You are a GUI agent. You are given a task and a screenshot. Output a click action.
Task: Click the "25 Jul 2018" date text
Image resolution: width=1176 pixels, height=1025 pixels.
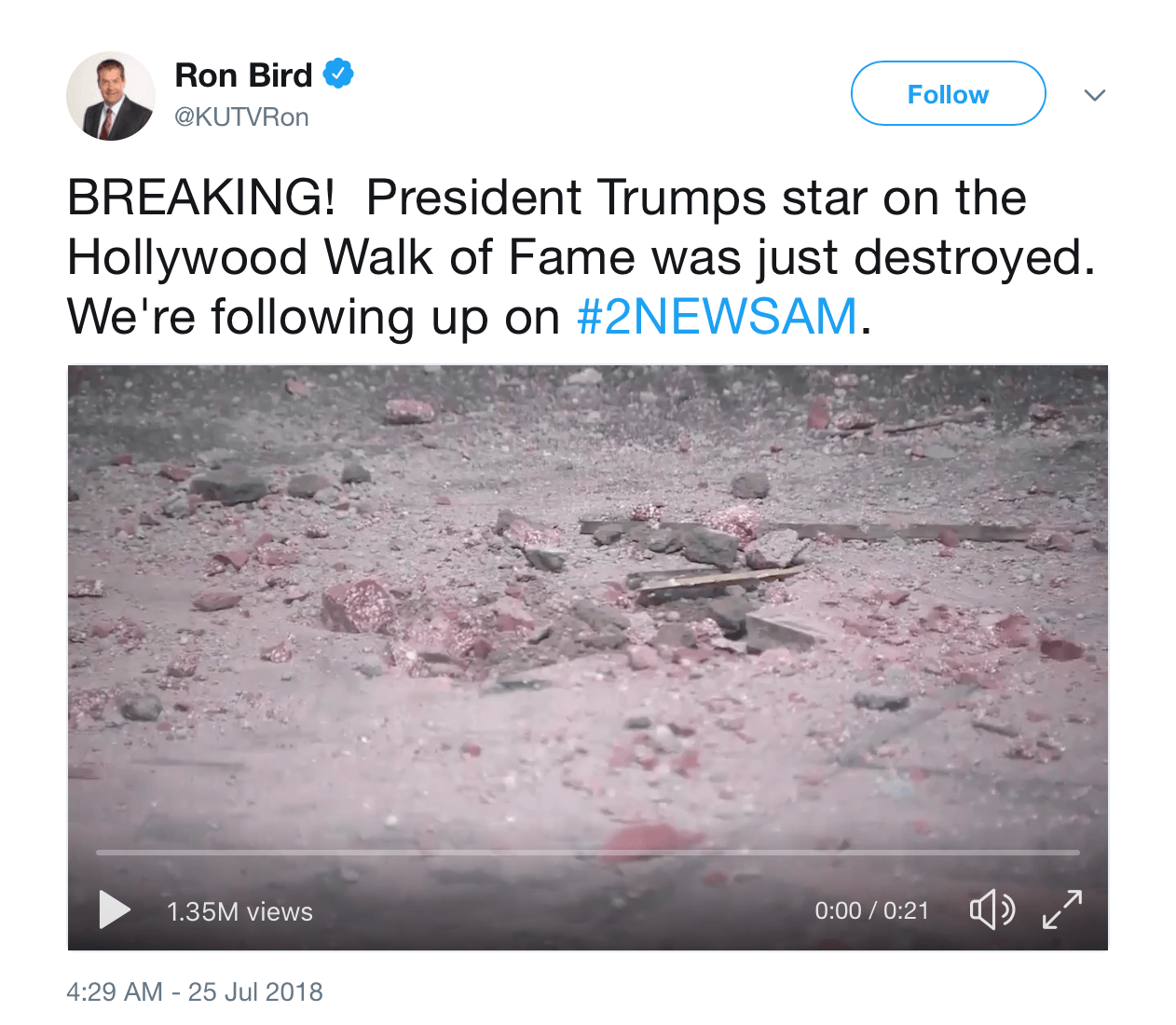point(255,991)
